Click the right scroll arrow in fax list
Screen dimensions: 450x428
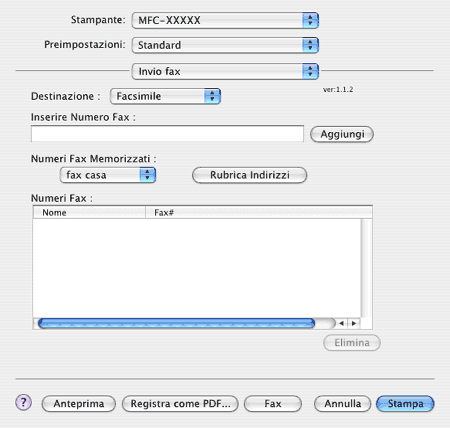[x=354, y=323]
